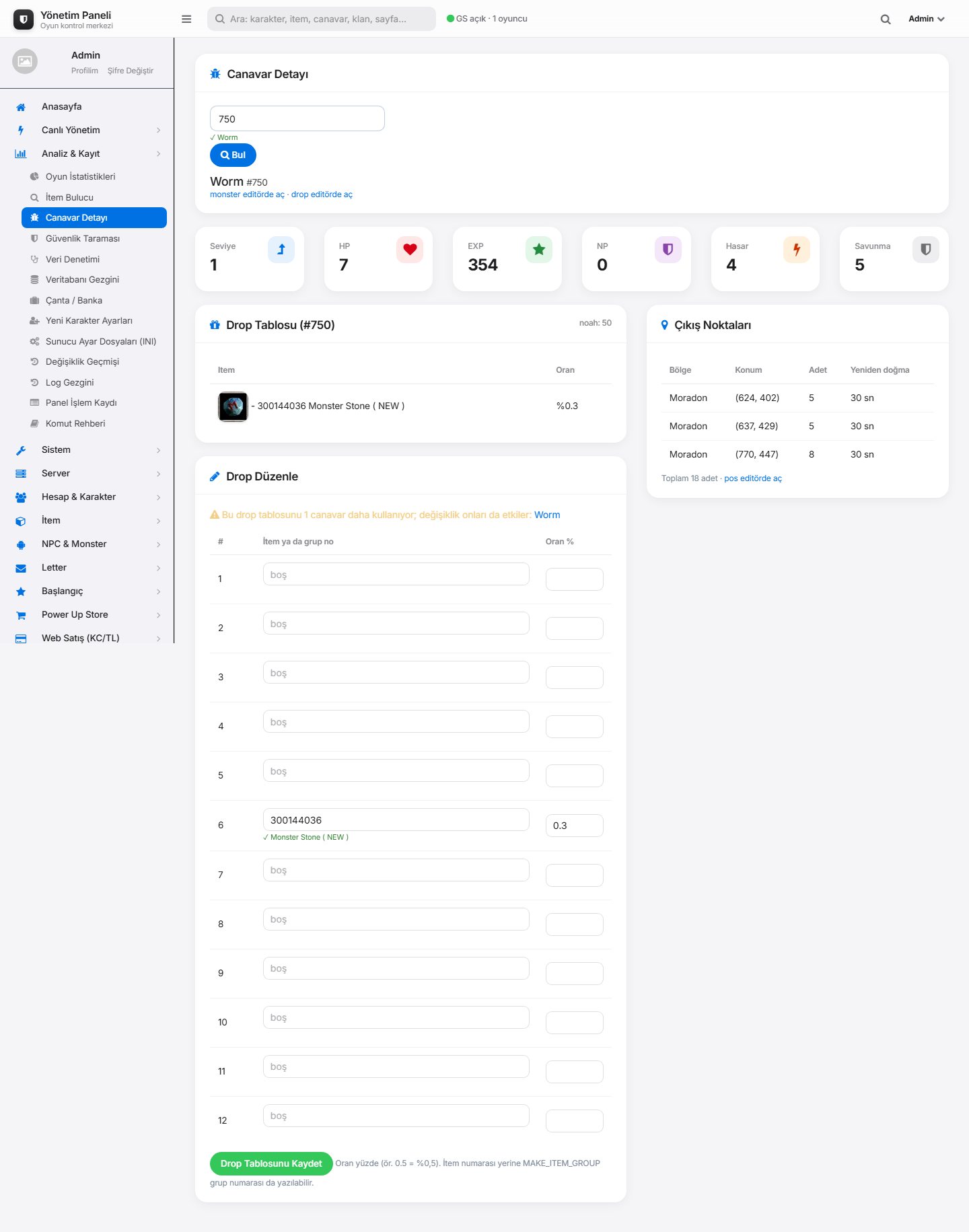Open the pos editörde aç link
The height and width of the screenshot is (1232, 969).
coord(753,478)
